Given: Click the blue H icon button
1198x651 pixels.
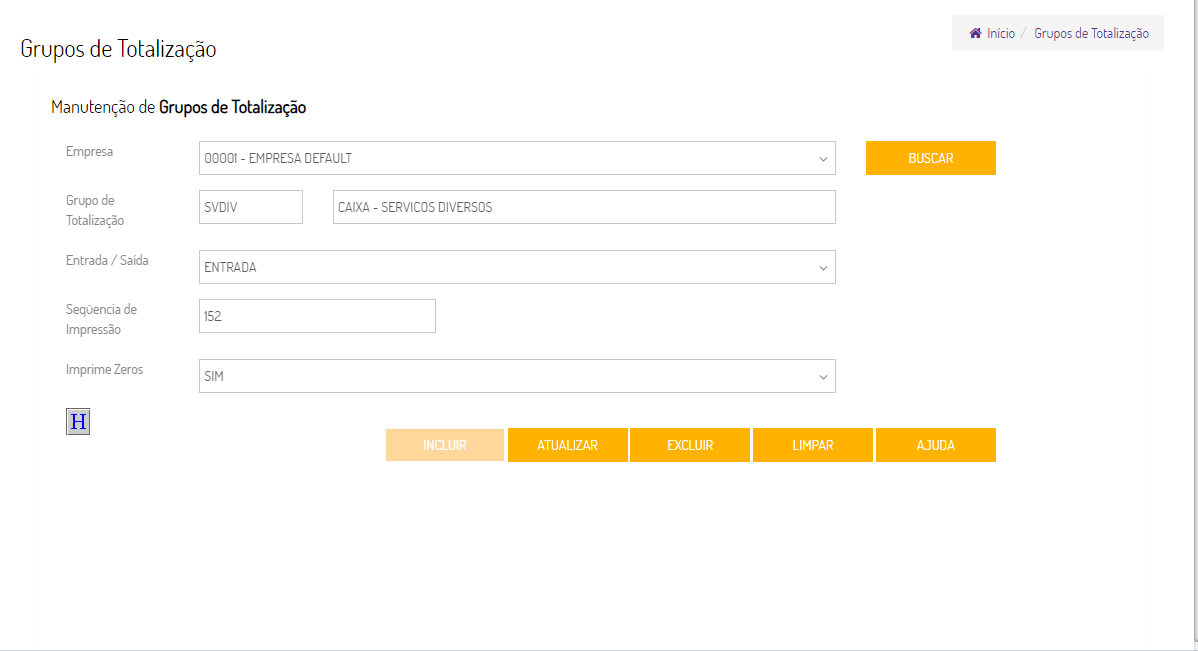Looking at the screenshot, I should point(78,422).
